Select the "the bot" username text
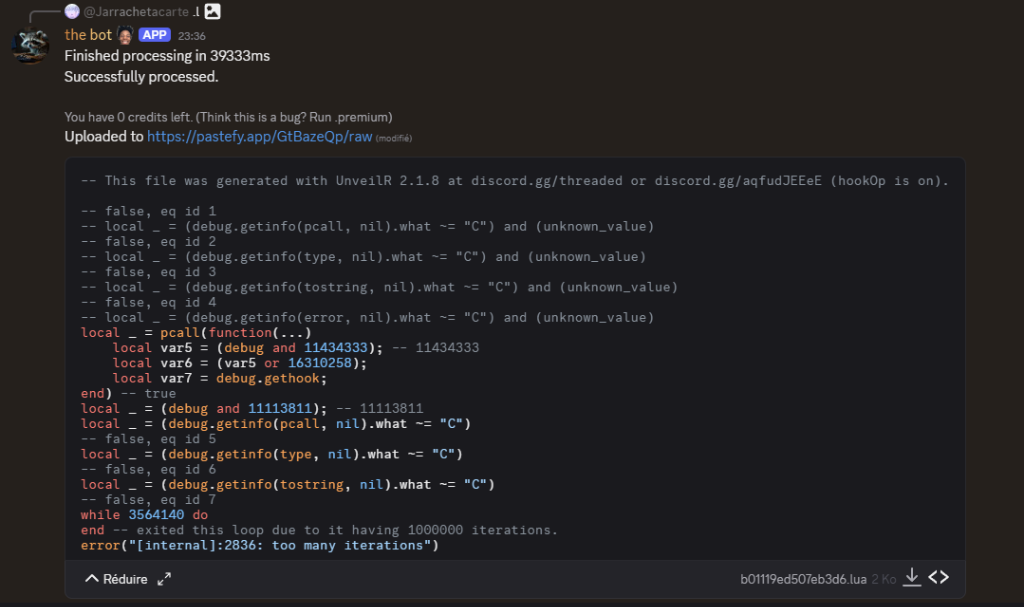 88,34
